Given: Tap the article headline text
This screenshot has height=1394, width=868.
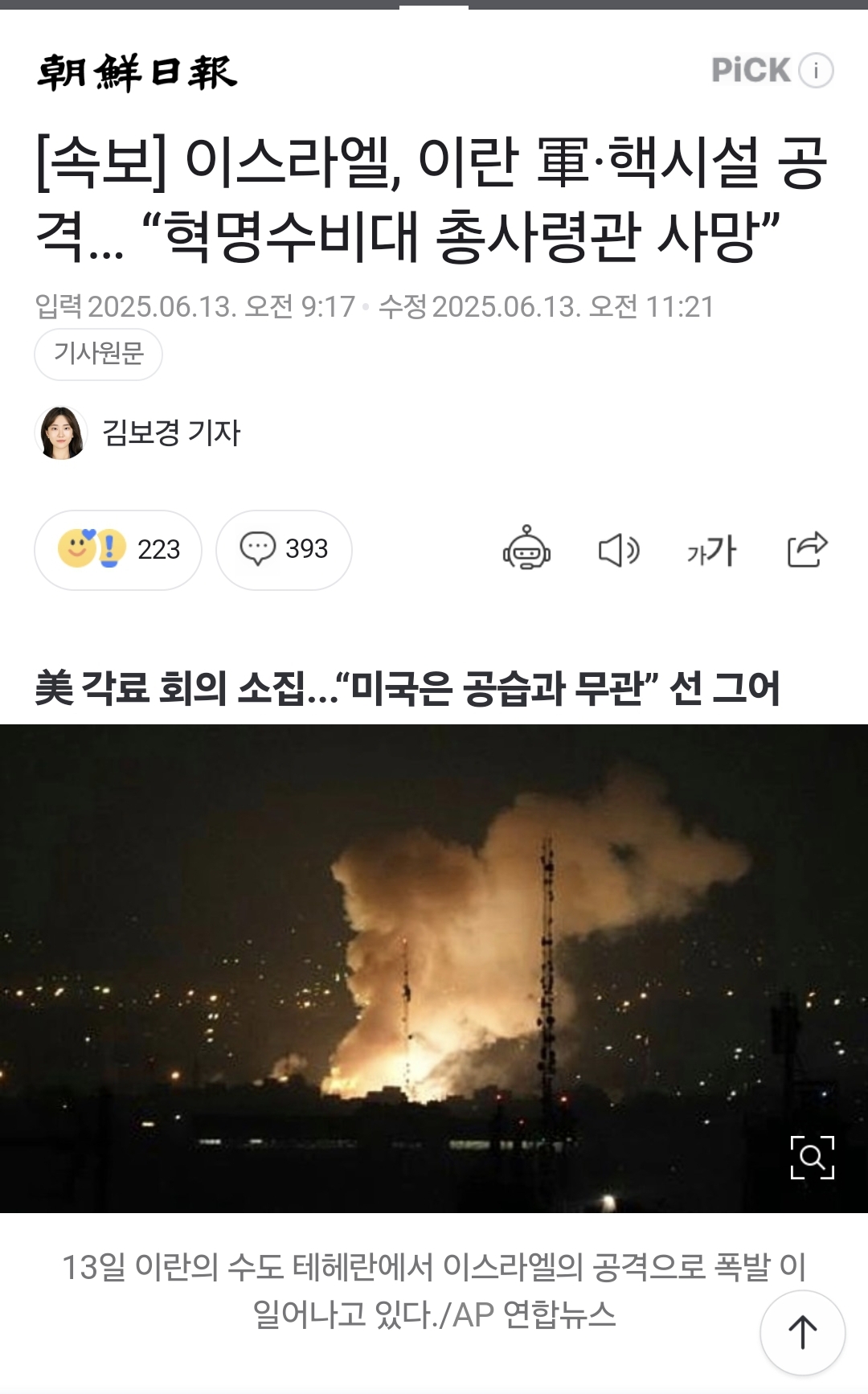Looking at the screenshot, I should pyautogui.click(x=432, y=199).
